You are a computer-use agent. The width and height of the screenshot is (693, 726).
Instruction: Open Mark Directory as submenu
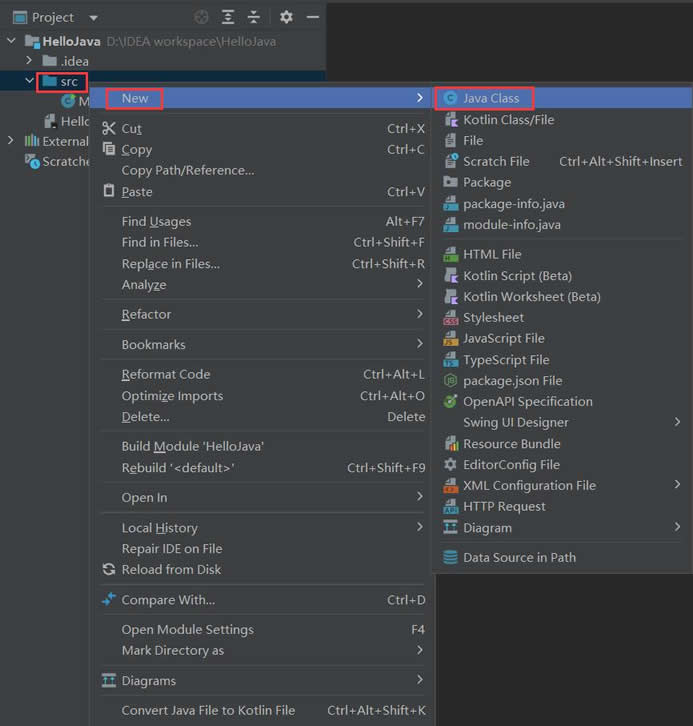click(262, 651)
